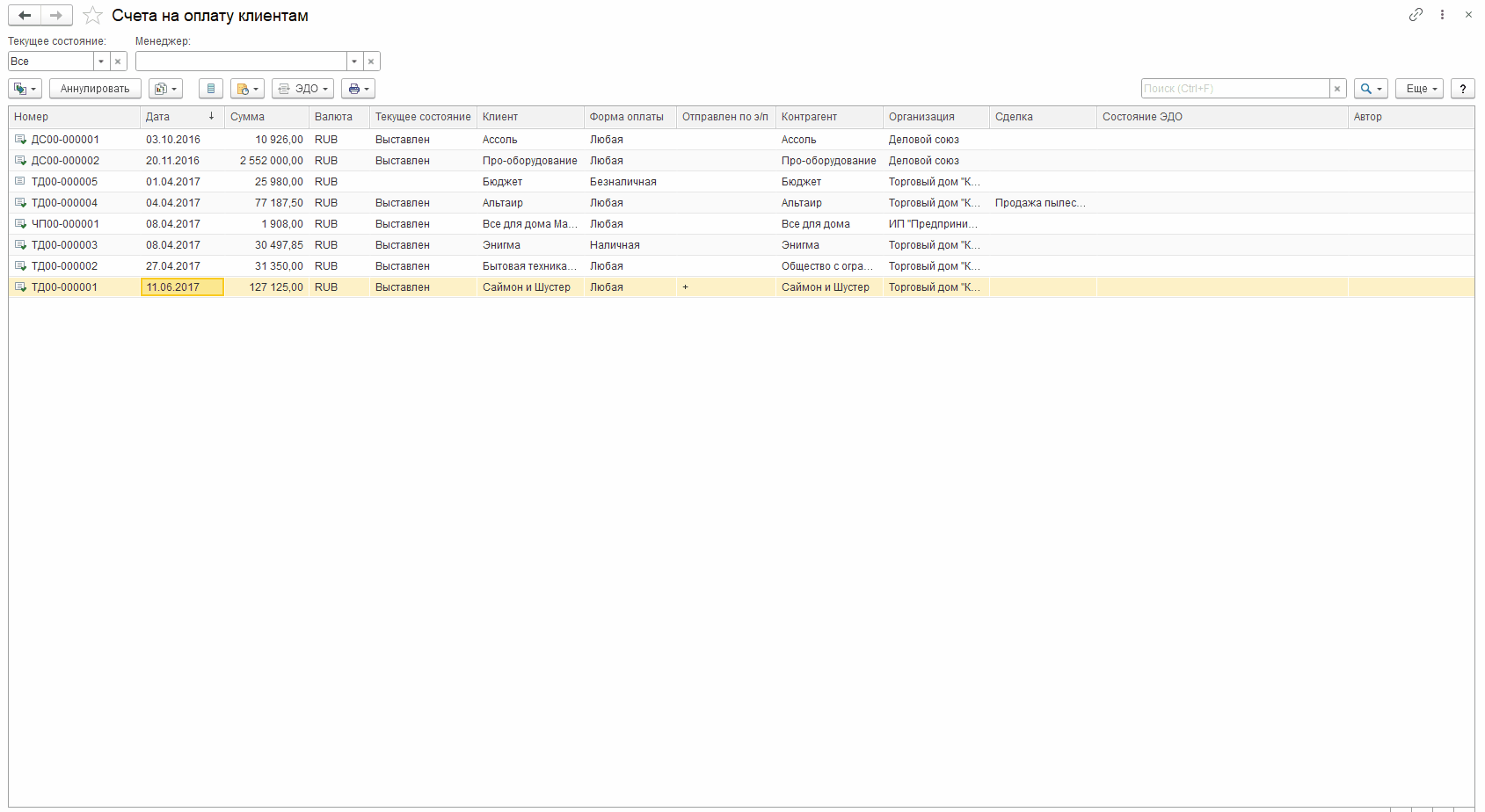Clear the search field with its x
Screen dimensions: 1485x812
point(1337,89)
